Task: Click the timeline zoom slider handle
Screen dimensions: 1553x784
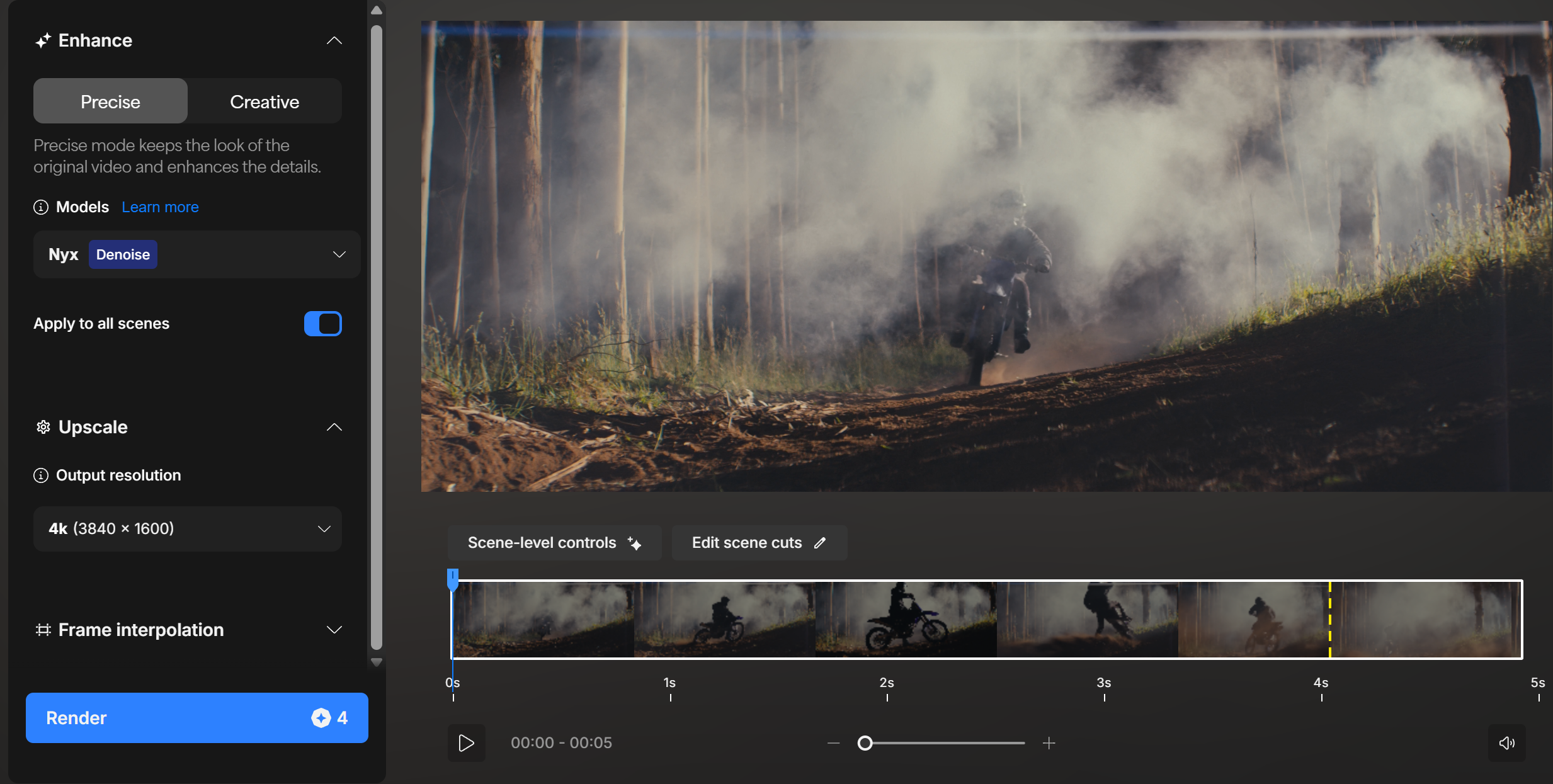Action: click(x=865, y=743)
